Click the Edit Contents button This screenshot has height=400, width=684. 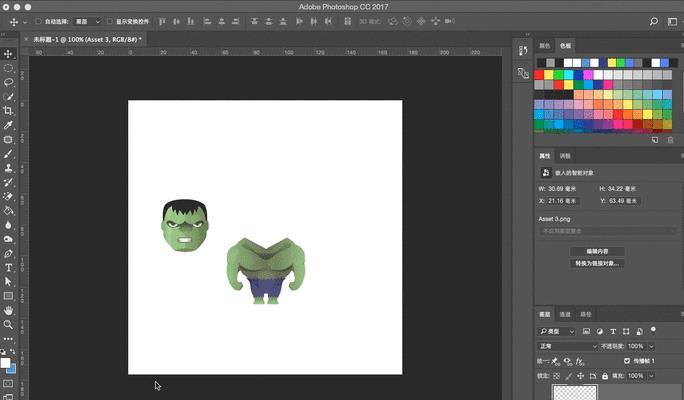[597, 252]
